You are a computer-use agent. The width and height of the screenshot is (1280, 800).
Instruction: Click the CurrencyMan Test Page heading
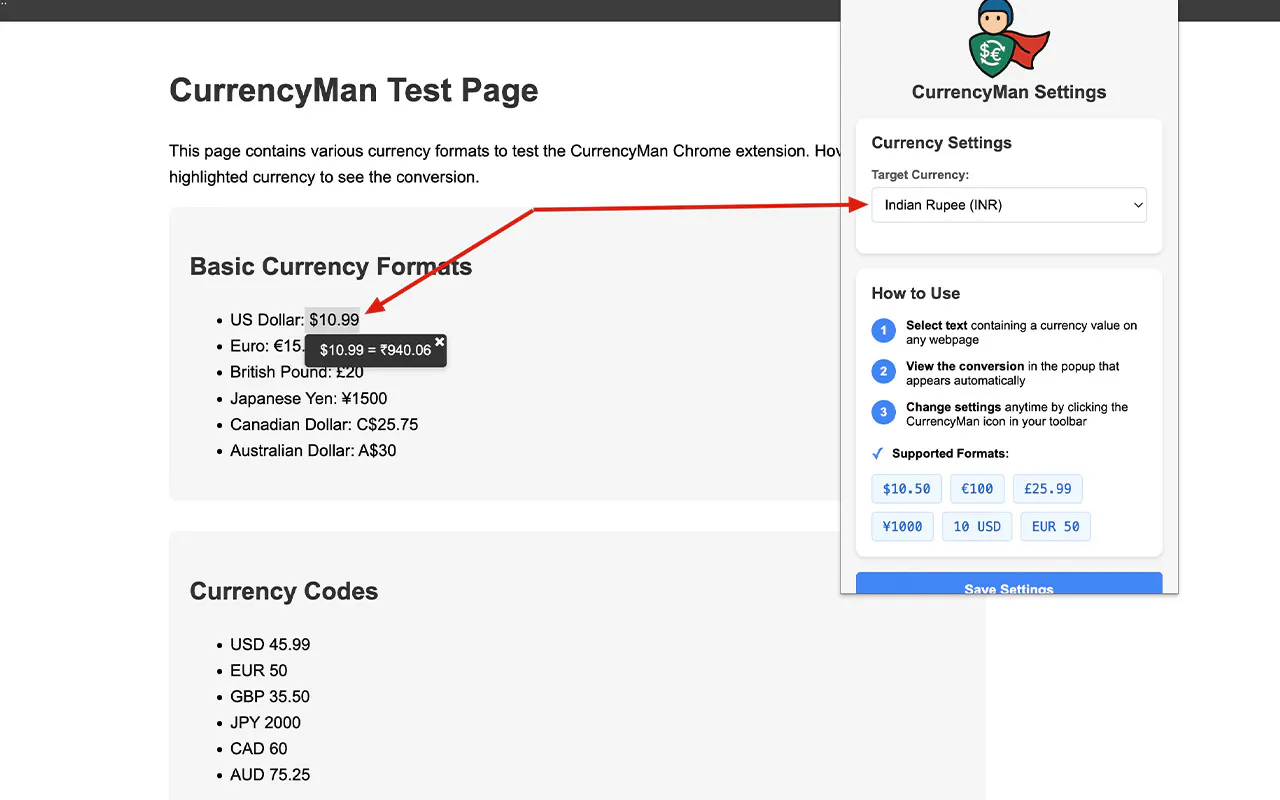[x=354, y=90]
